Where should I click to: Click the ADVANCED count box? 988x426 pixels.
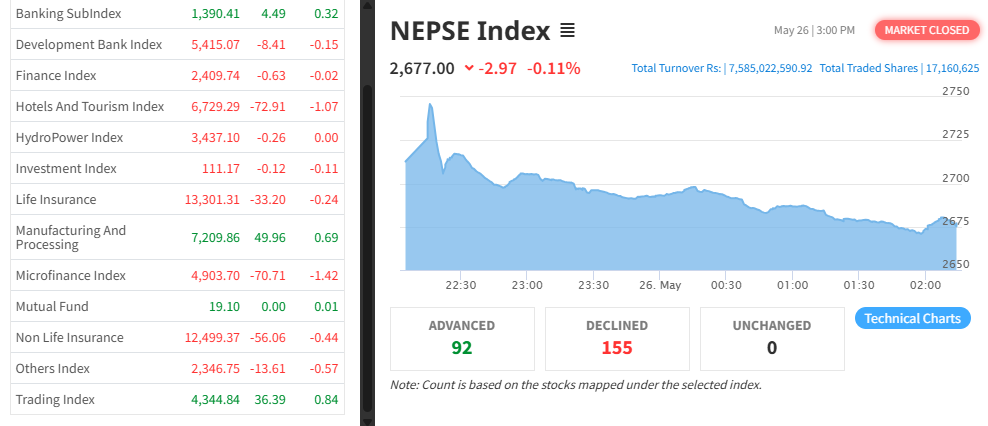tap(462, 338)
